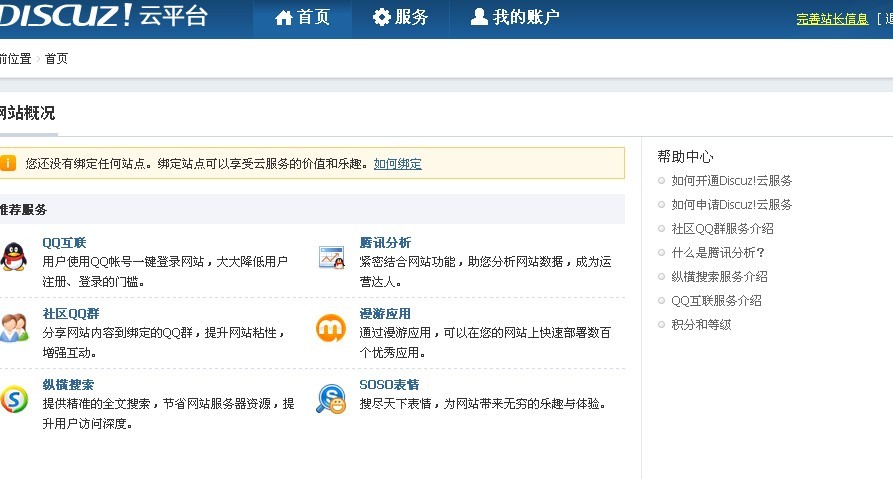Click the QQ互联 description text
The image size is (893, 479).
click(x=165, y=272)
